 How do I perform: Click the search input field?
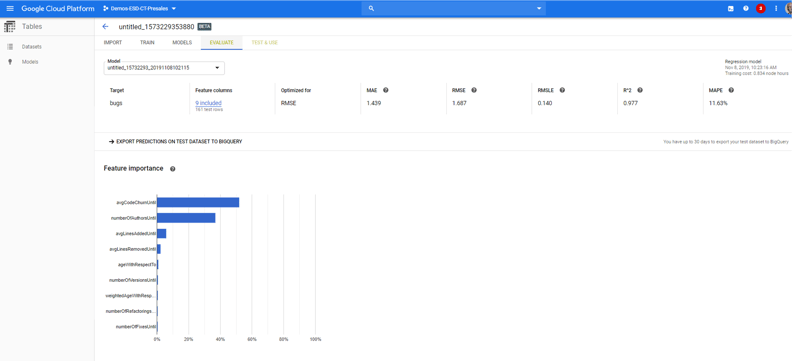(454, 9)
